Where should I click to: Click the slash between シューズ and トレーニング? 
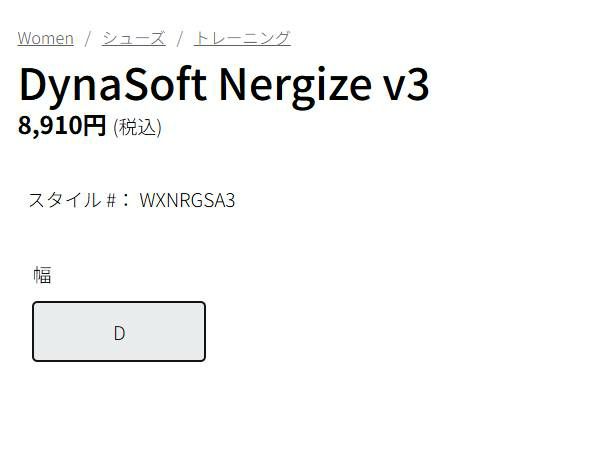179,38
